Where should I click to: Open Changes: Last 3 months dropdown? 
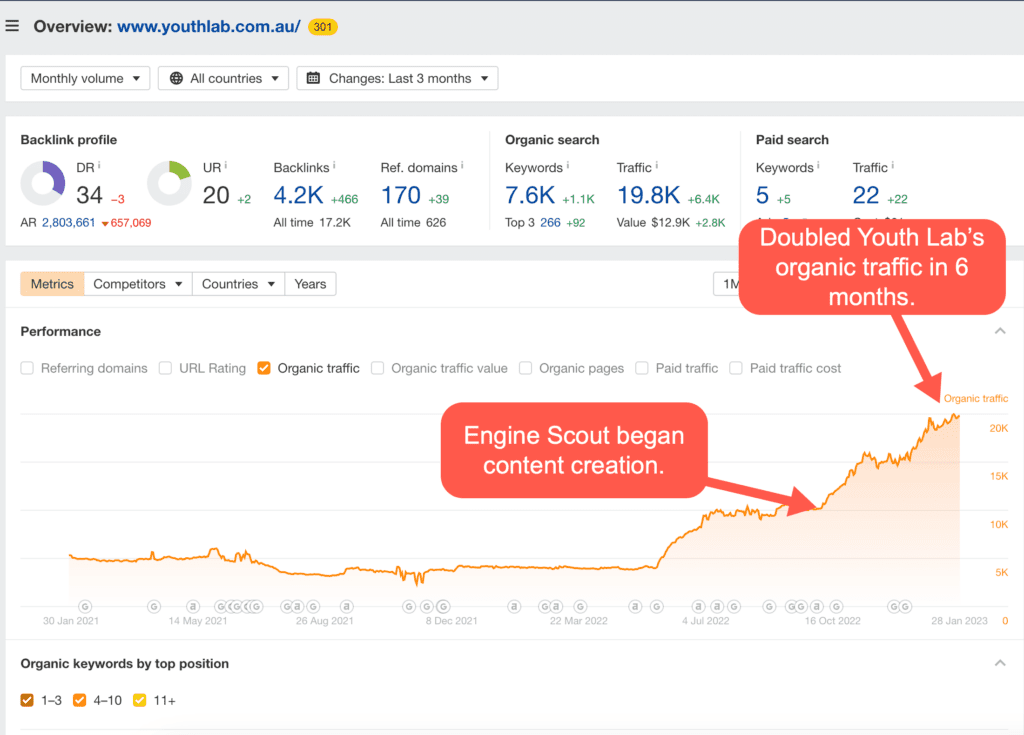click(397, 78)
